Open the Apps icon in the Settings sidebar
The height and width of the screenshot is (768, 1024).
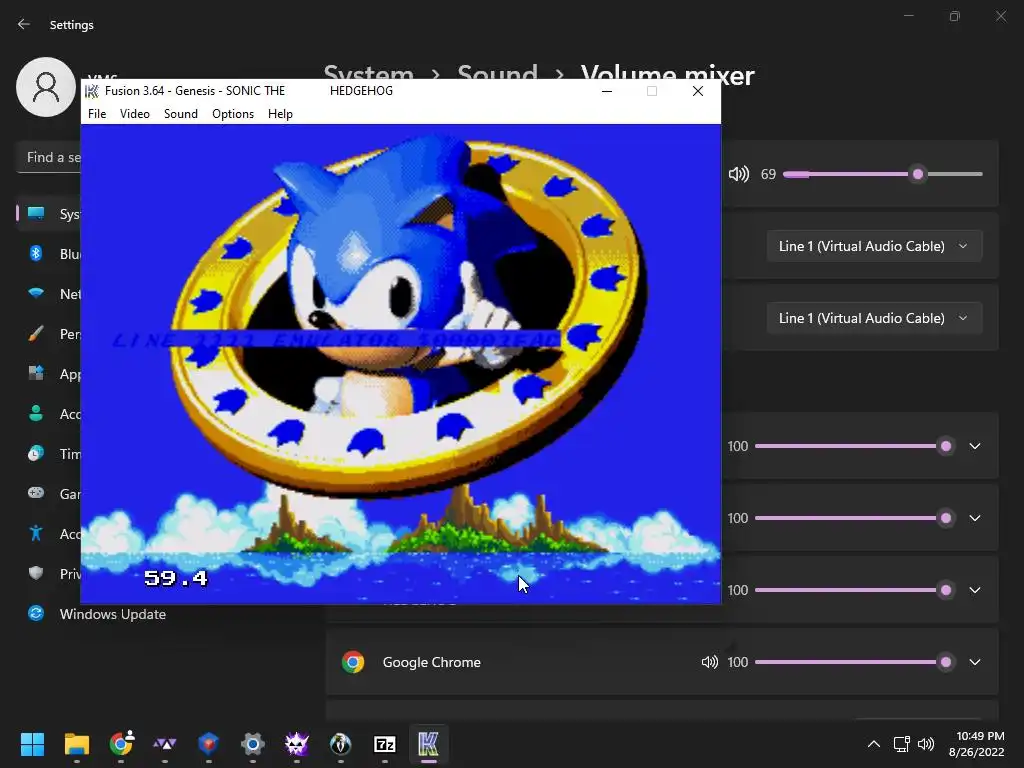click(36, 374)
